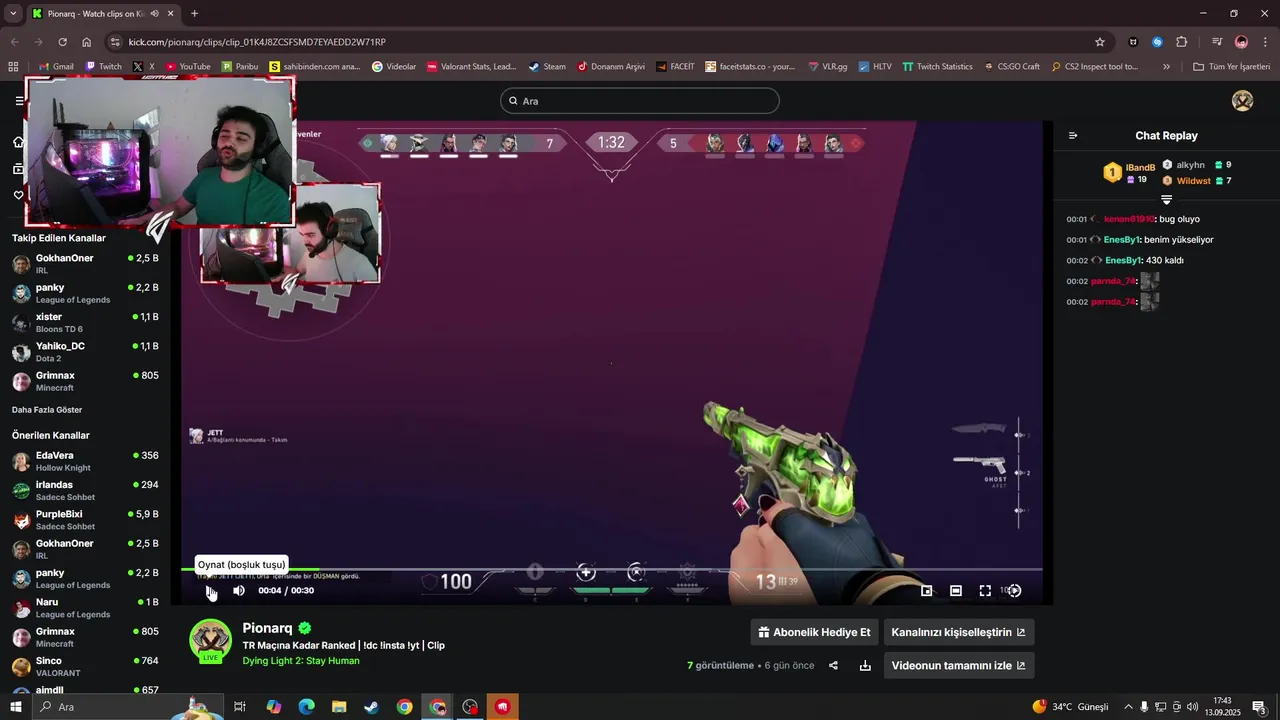Mute the tab with audio icon
This screenshot has width=1280, height=720.
(154, 14)
